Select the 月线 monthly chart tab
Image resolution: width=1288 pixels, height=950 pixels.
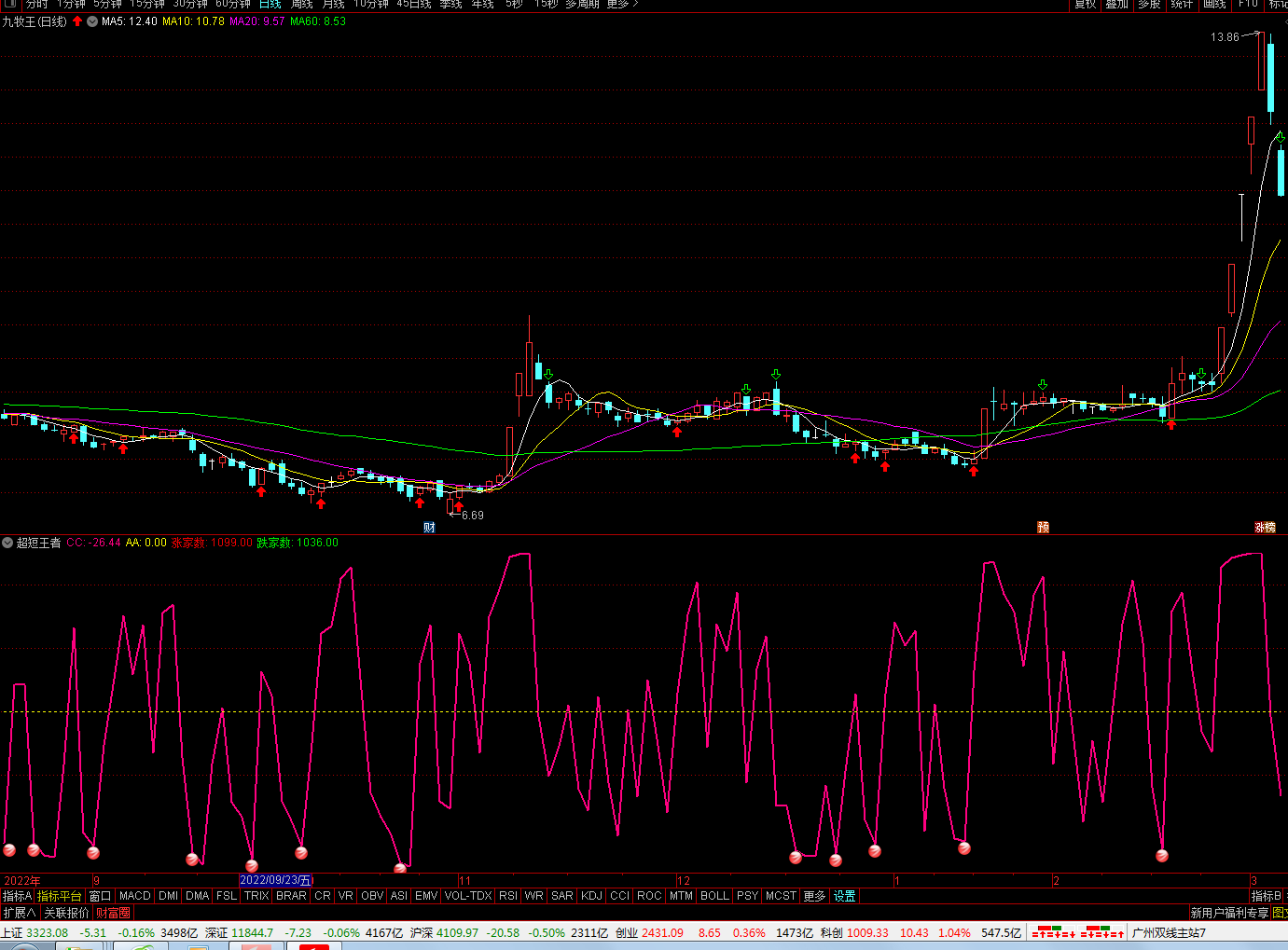click(333, 4)
